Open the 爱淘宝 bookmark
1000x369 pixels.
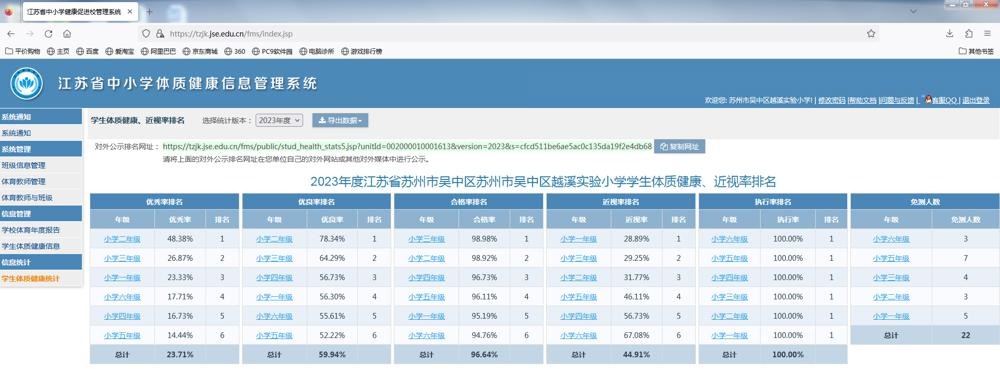pos(120,51)
